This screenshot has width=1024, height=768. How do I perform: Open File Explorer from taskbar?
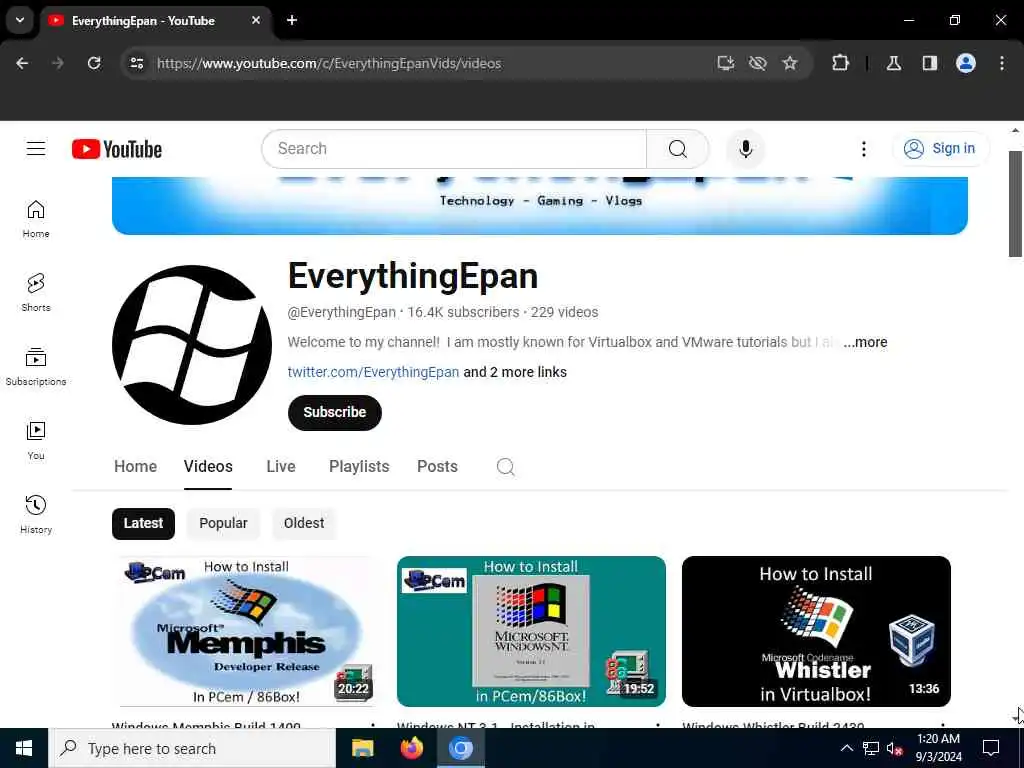point(362,748)
